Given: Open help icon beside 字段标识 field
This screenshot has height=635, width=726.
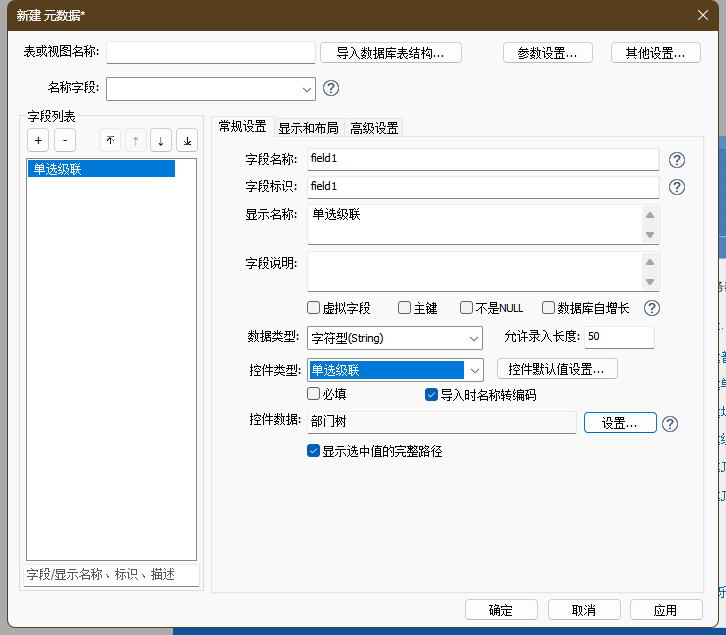Looking at the screenshot, I should click(x=676, y=186).
